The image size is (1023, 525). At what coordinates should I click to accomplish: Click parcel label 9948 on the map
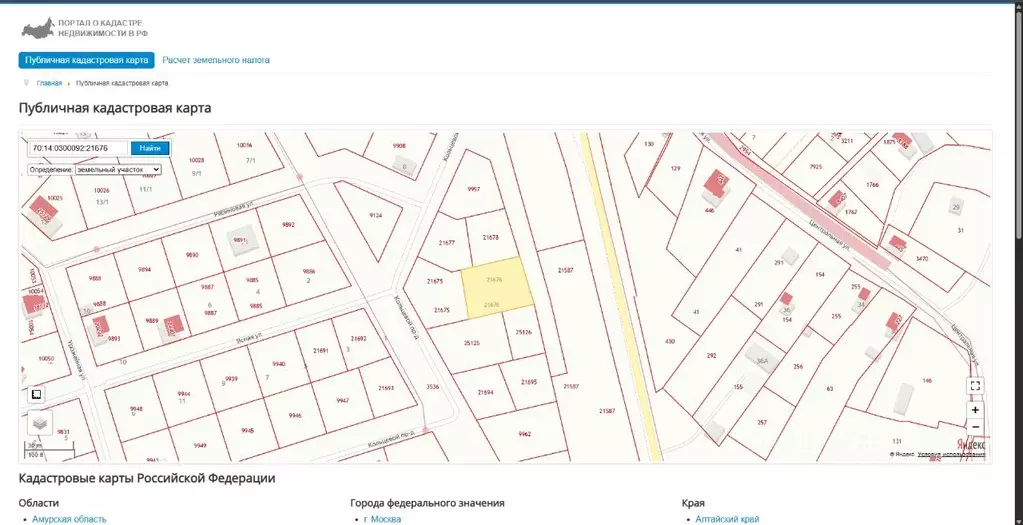click(136, 409)
